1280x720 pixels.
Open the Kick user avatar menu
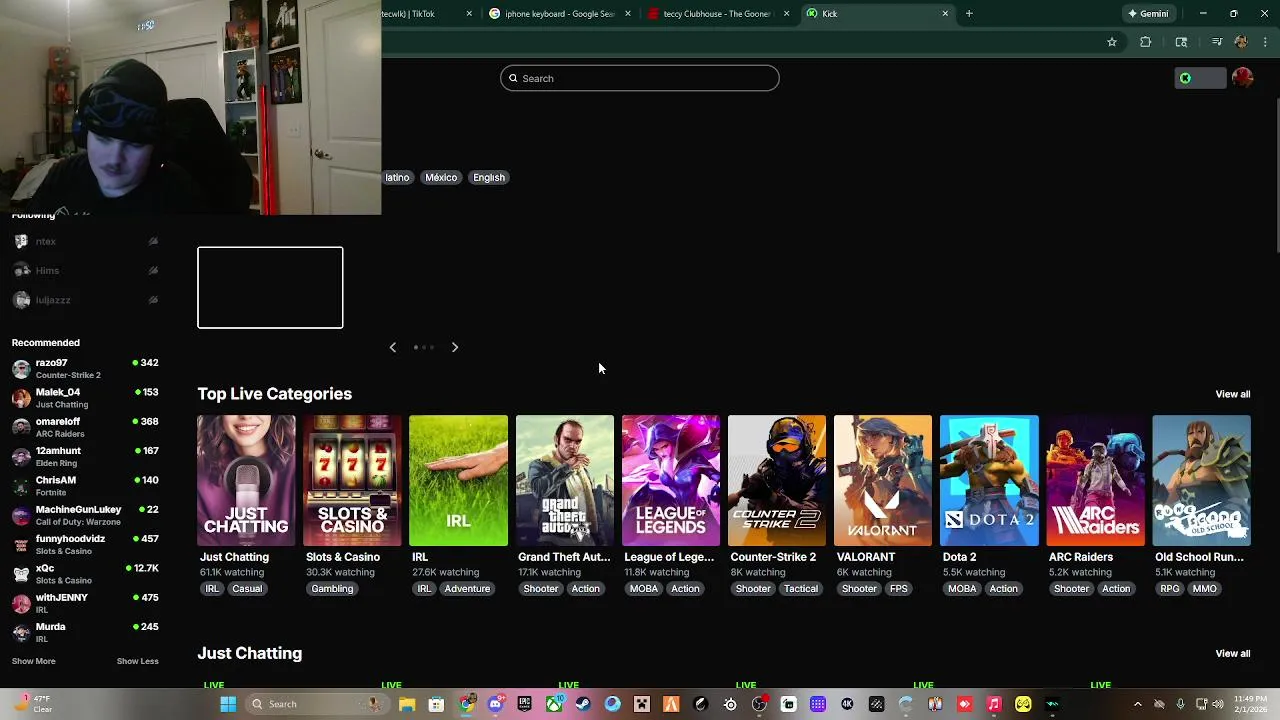pyautogui.click(x=1243, y=78)
